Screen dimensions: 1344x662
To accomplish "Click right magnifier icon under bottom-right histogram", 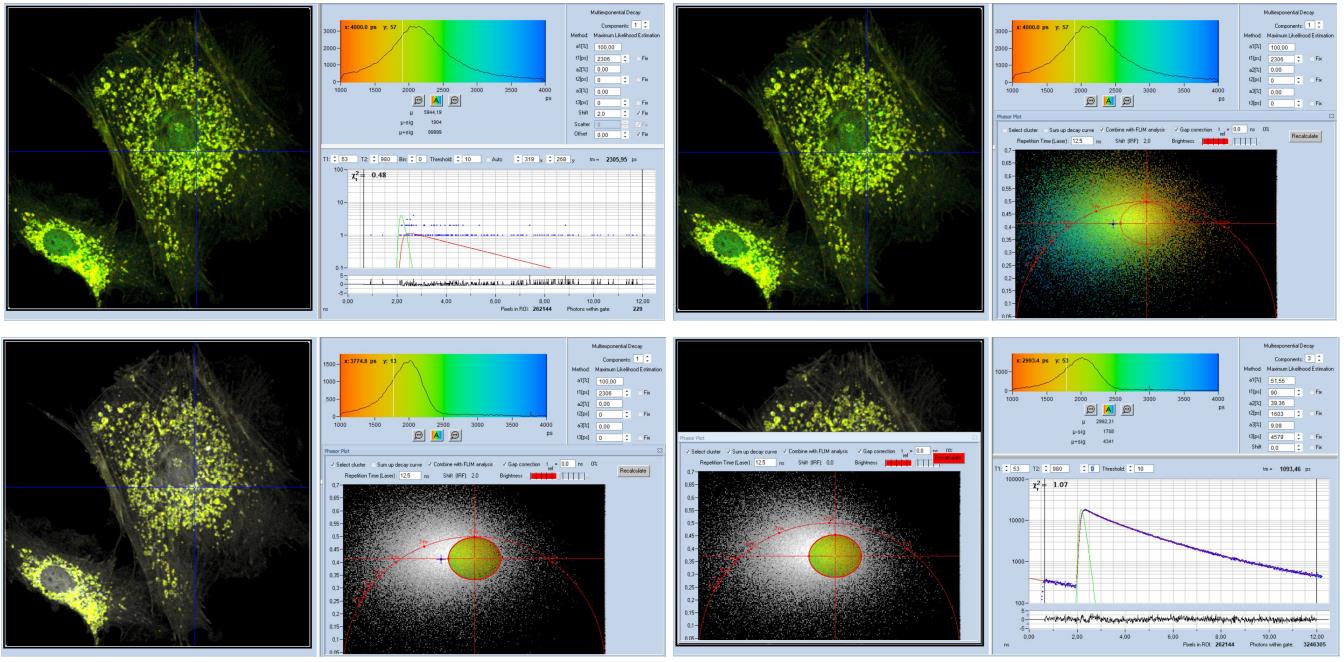I will [x=1126, y=409].
